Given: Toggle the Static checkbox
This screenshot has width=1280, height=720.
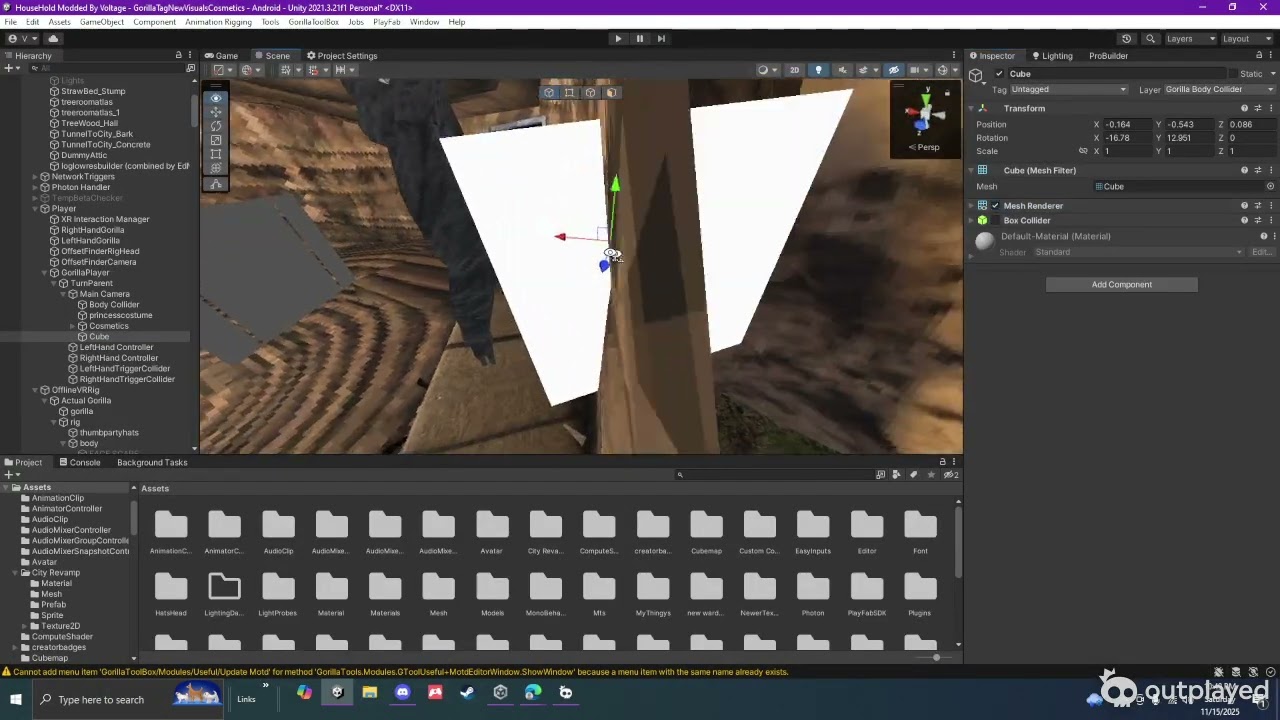Looking at the screenshot, I should (1233, 74).
